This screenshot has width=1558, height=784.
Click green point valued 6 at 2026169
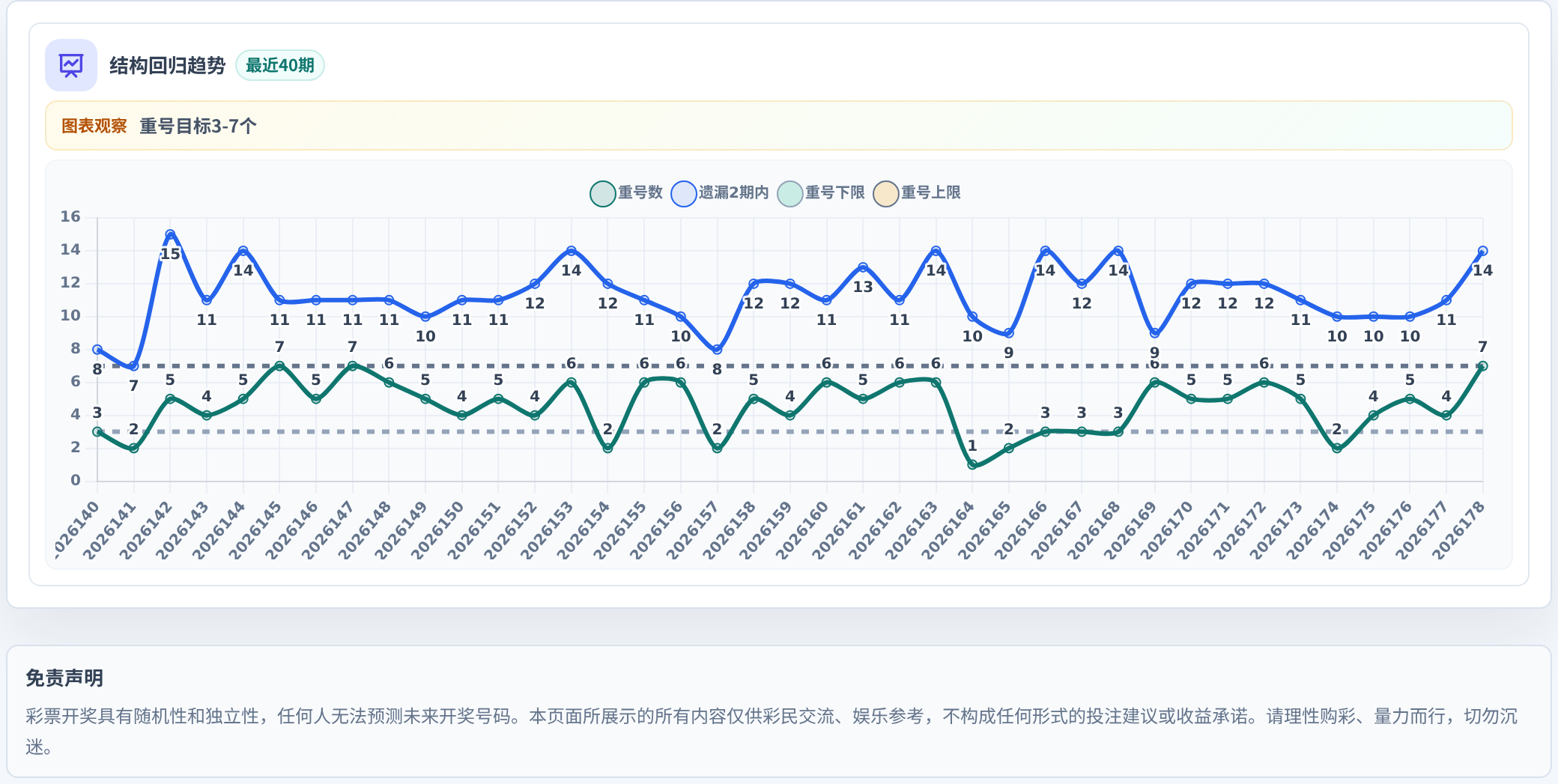[1154, 383]
